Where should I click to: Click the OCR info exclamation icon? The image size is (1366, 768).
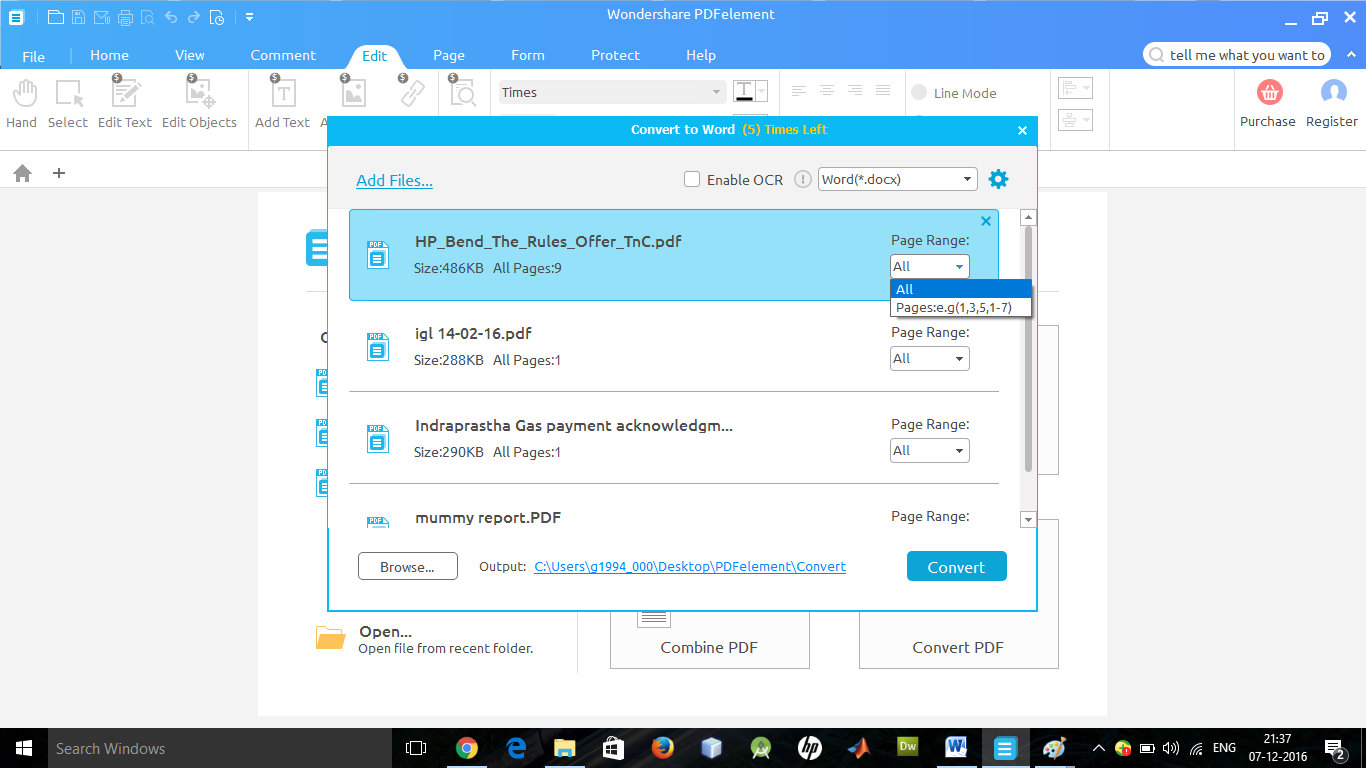tap(802, 179)
